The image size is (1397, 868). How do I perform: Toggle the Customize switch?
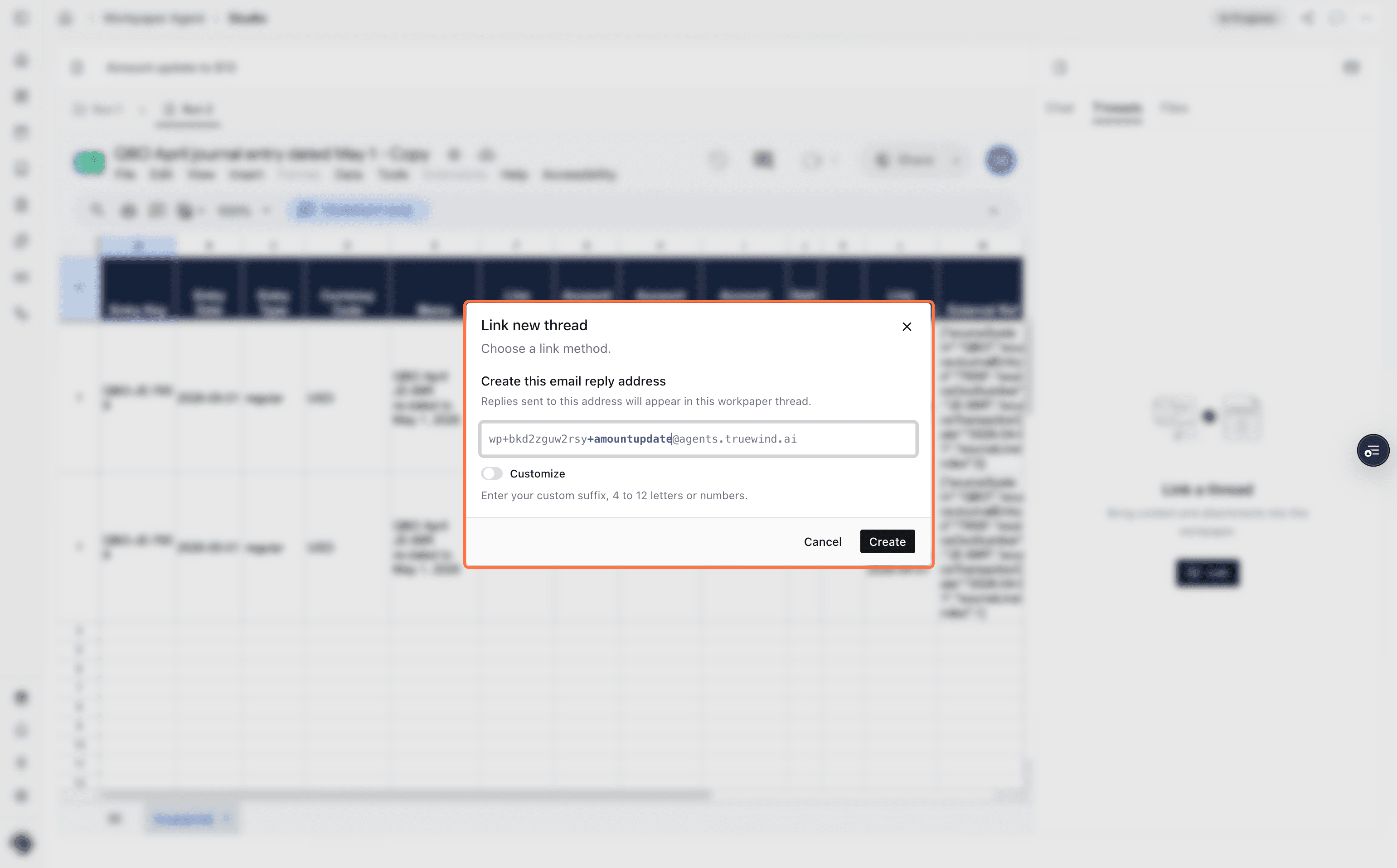[x=492, y=473]
